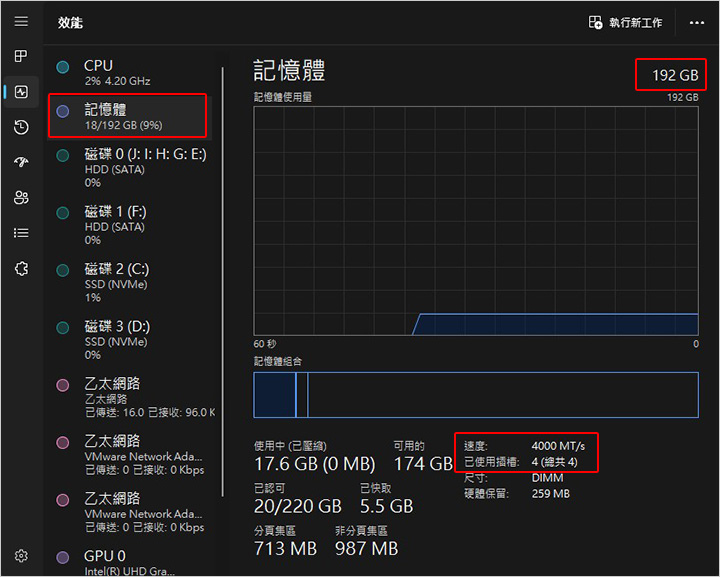
Task: Click the 5.5 GB cached value
Action: pos(386,506)
